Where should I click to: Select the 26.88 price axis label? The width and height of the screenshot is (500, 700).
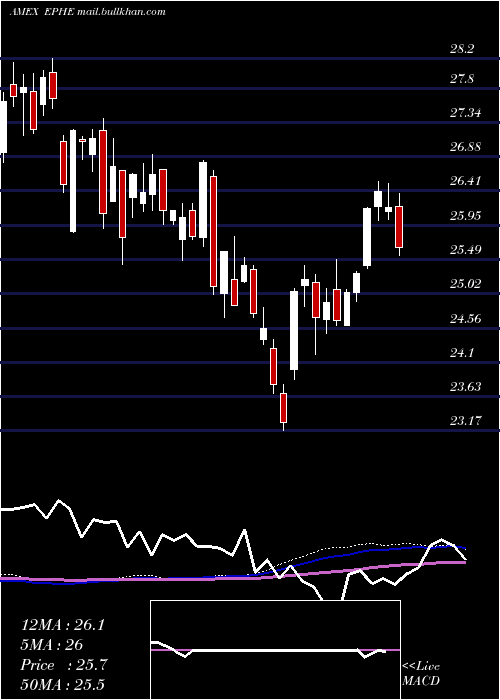(x=465, y=146)
